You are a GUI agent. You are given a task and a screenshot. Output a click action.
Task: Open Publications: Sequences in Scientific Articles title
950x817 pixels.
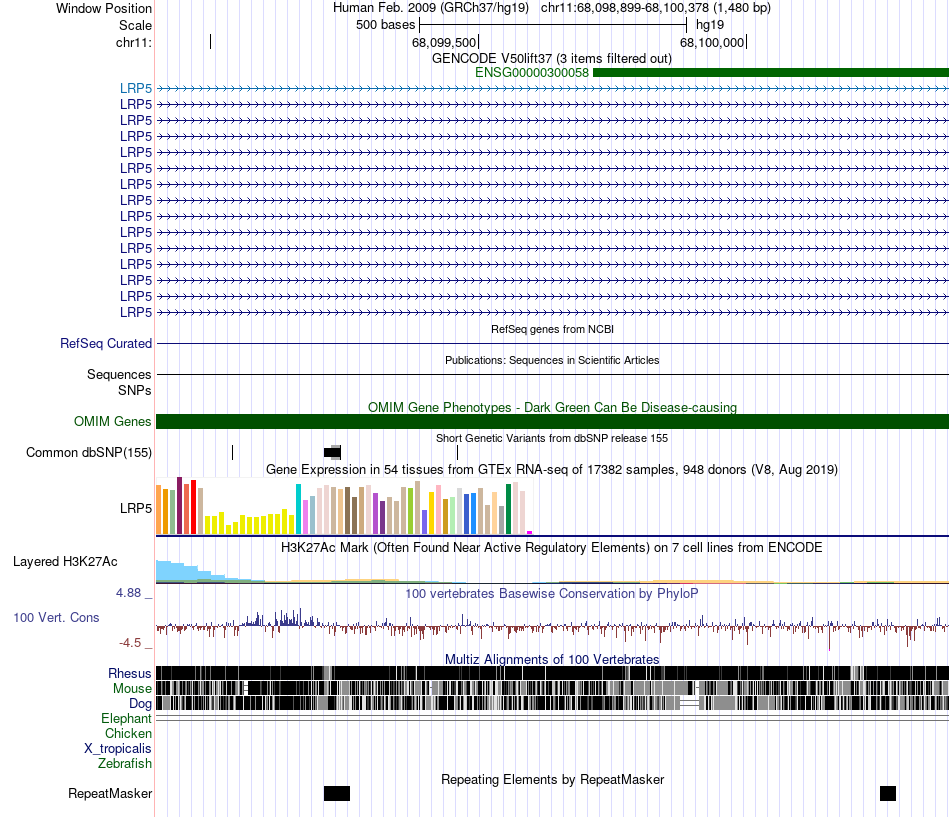(552, 360)
